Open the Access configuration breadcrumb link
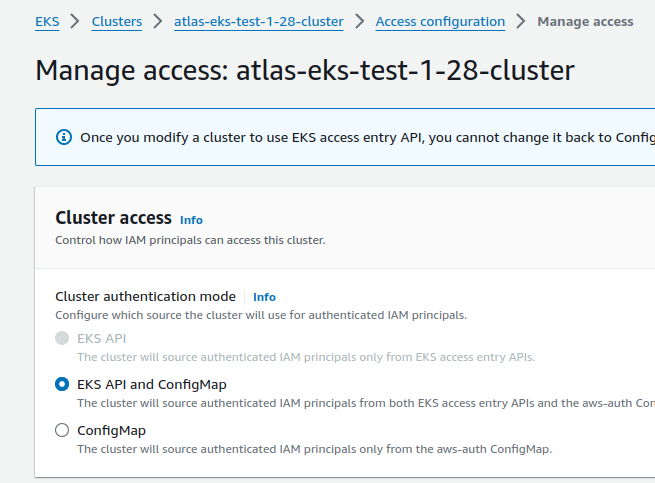Viewport: 655px width, 483px height. coord(440,21)
